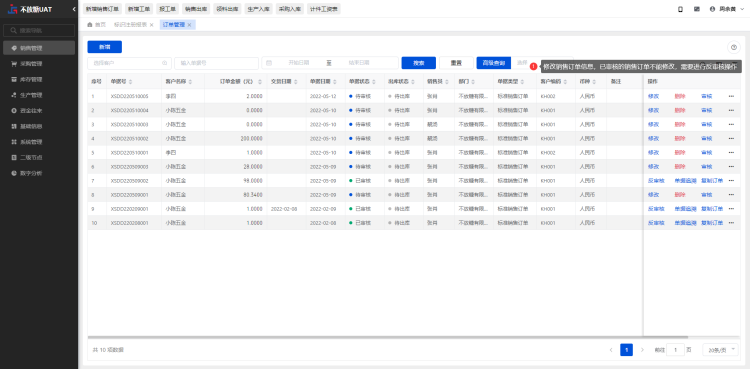Open more actions for order XSDD220510003
Viewport: 750px width, 369px height.
pyautogui.click(x=731, y=124)
